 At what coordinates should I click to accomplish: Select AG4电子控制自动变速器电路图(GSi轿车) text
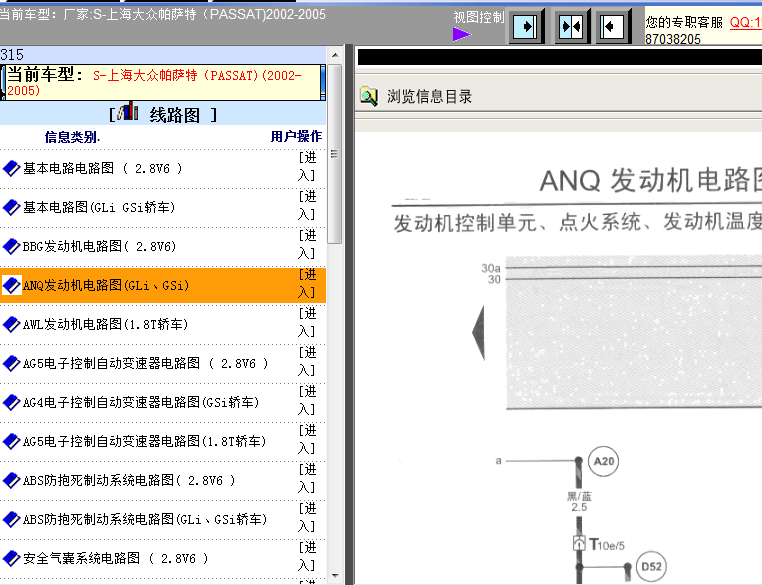141,402
